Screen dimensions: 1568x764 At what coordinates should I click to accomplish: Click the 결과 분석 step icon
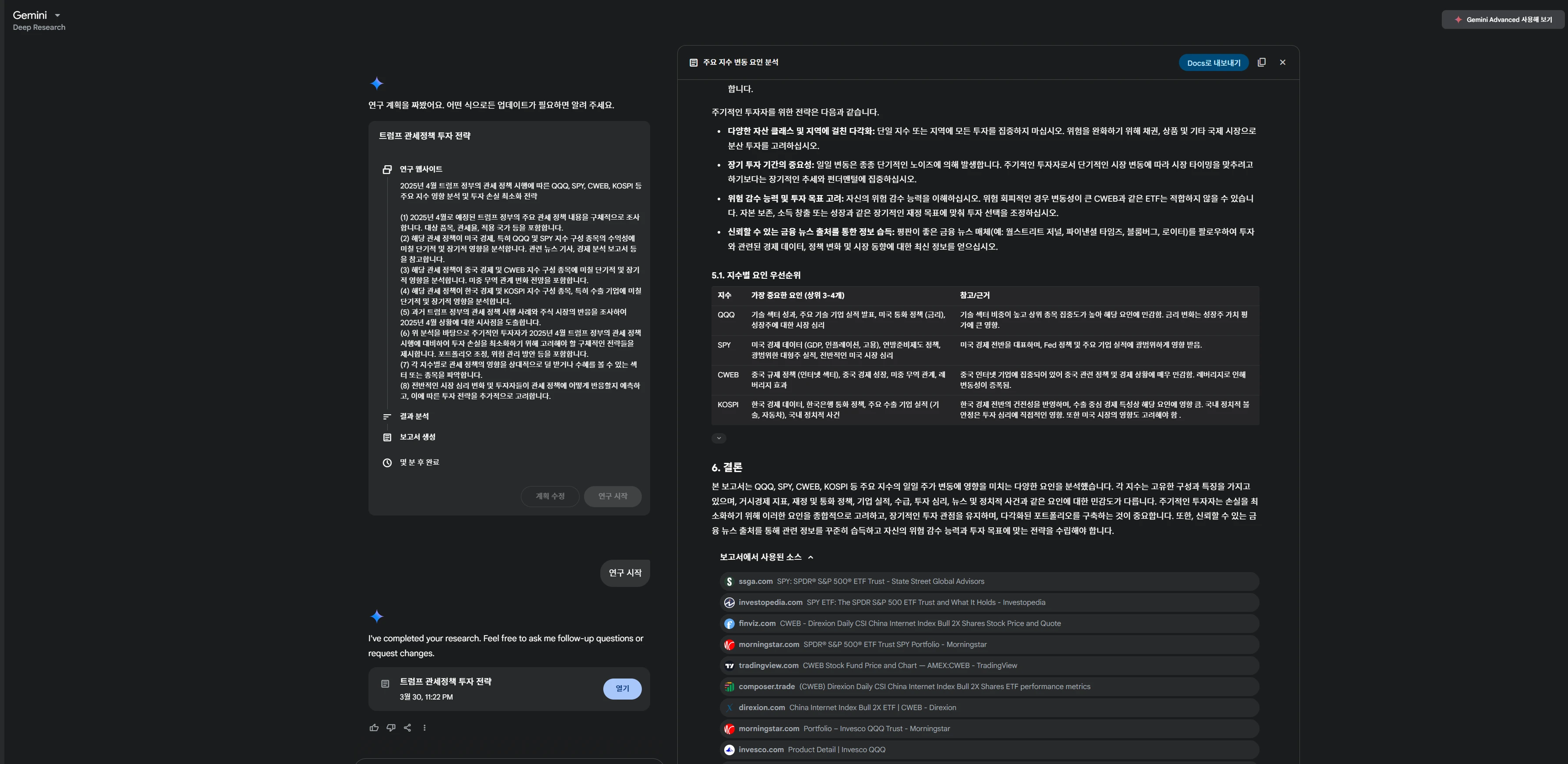tap(387, 416)
